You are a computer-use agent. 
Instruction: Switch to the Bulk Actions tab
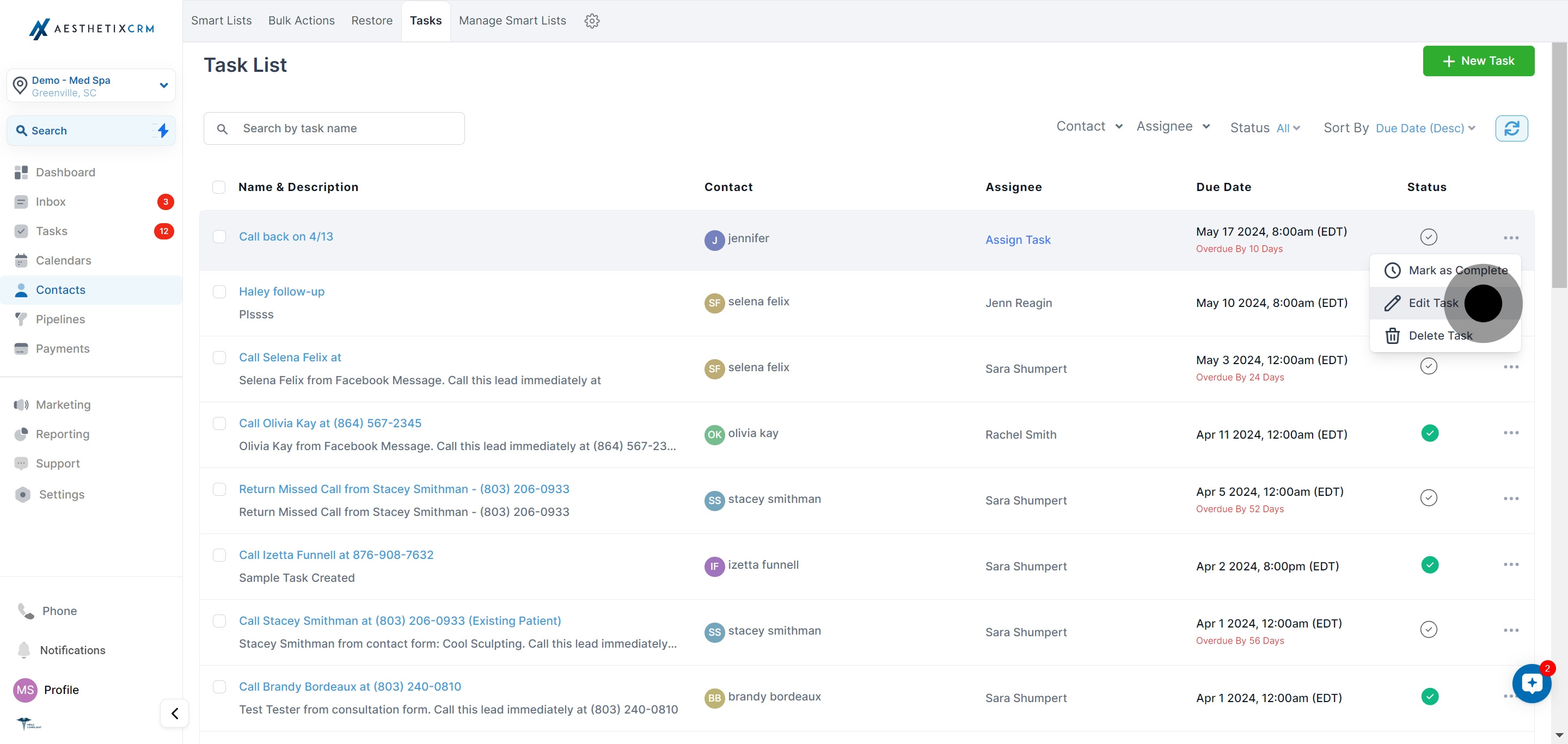[x=301, y=21]
